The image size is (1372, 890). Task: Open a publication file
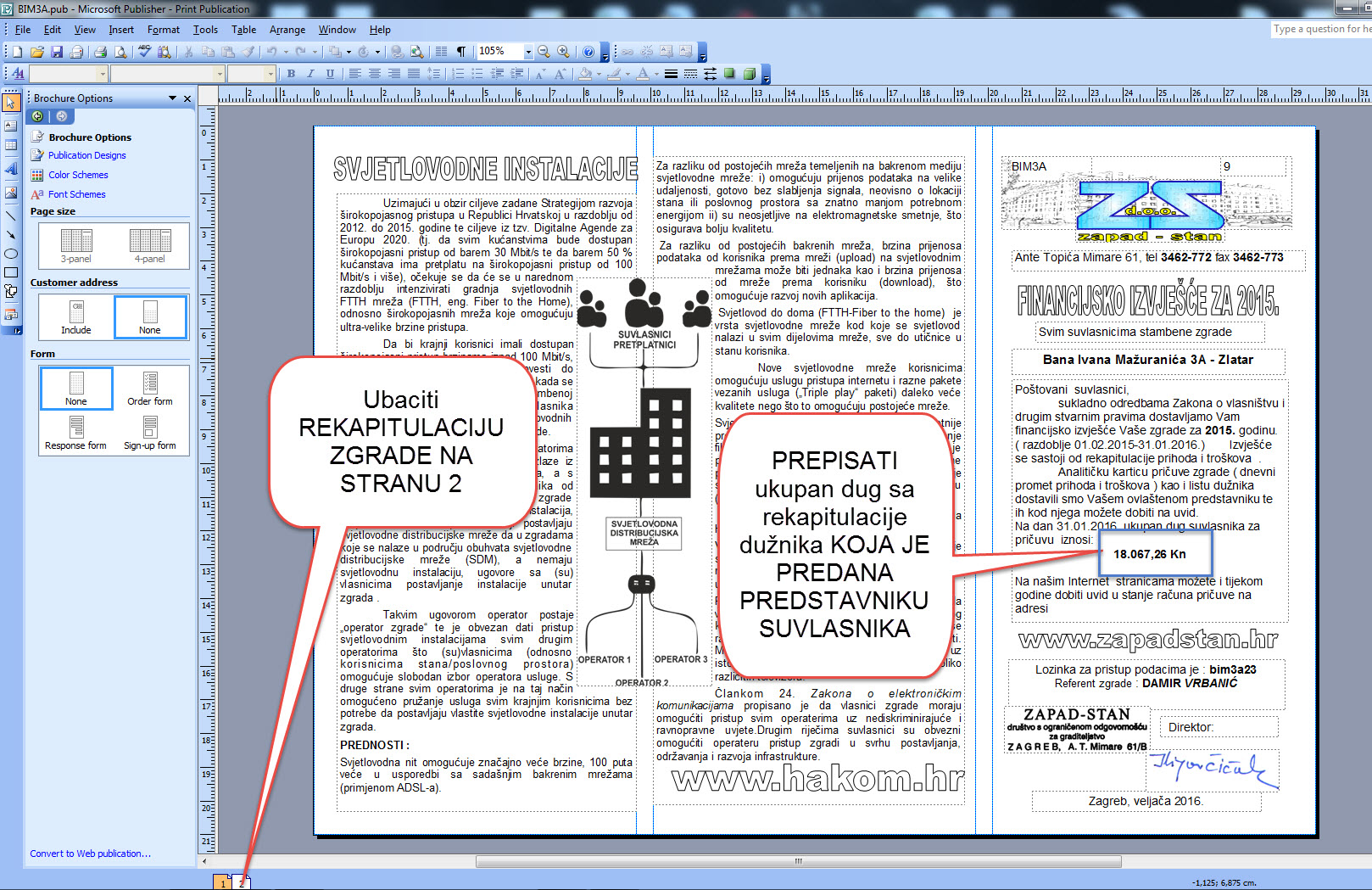[36, 52]
